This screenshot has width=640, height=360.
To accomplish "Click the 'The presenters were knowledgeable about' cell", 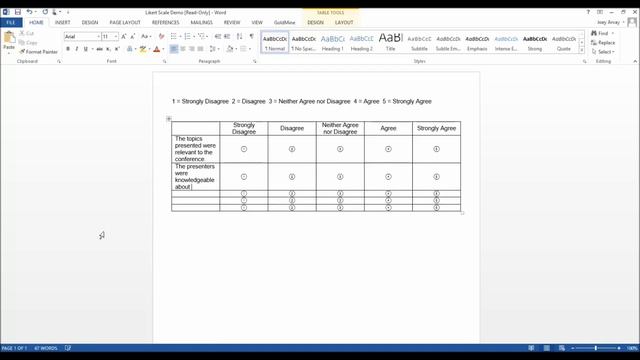I will 196,177.
